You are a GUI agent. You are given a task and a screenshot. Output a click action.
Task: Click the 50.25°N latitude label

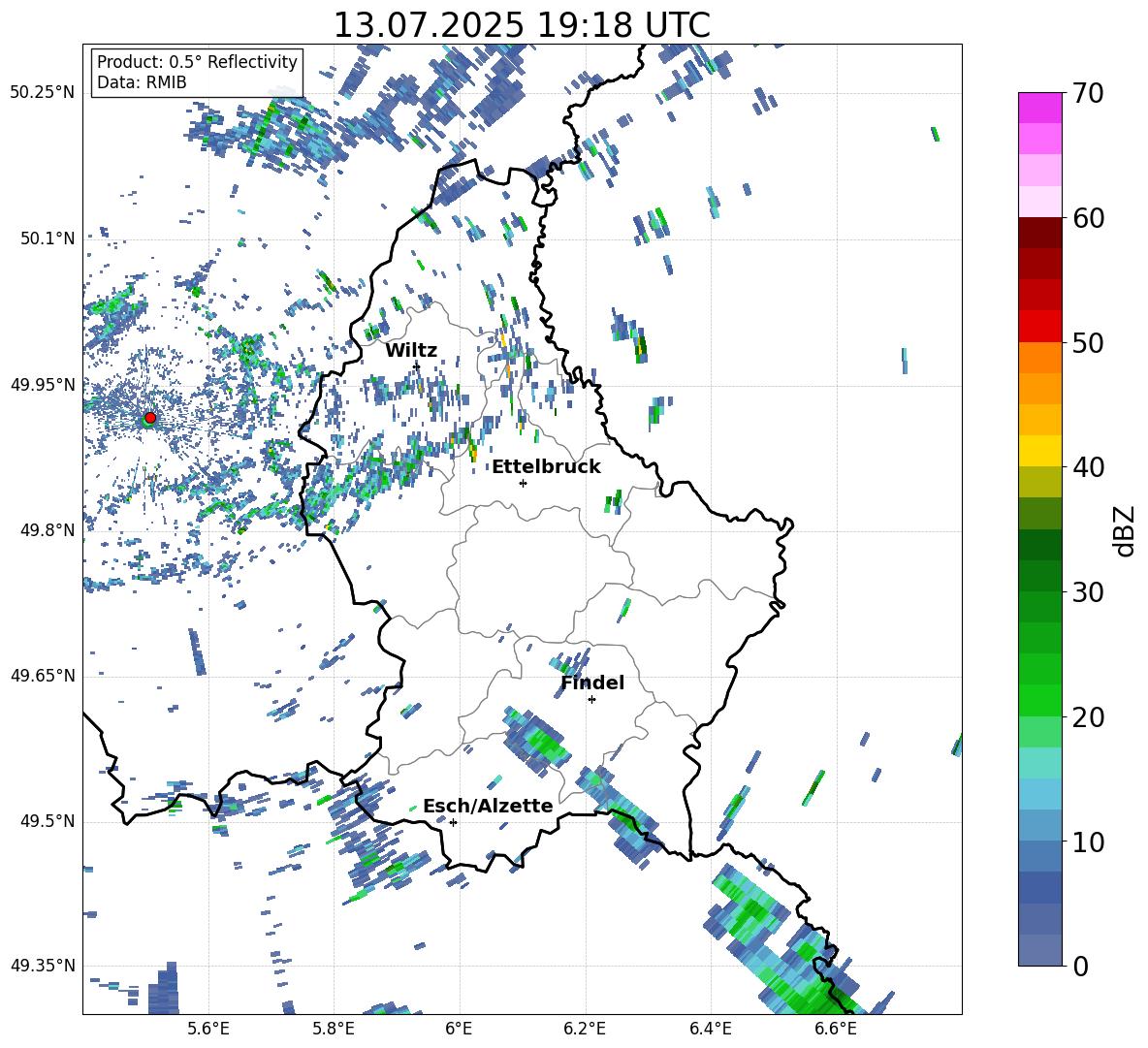(x=43, y=92)
